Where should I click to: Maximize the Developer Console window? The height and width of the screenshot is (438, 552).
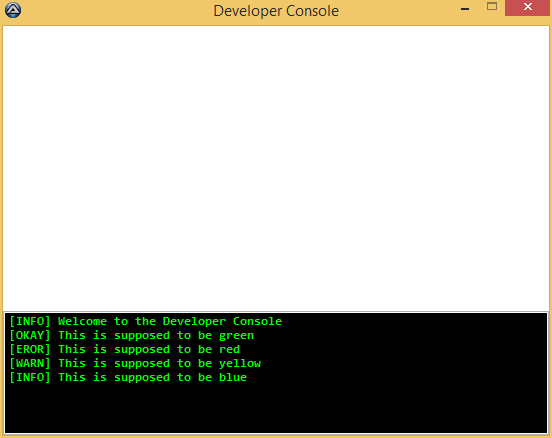click(492, 7)
